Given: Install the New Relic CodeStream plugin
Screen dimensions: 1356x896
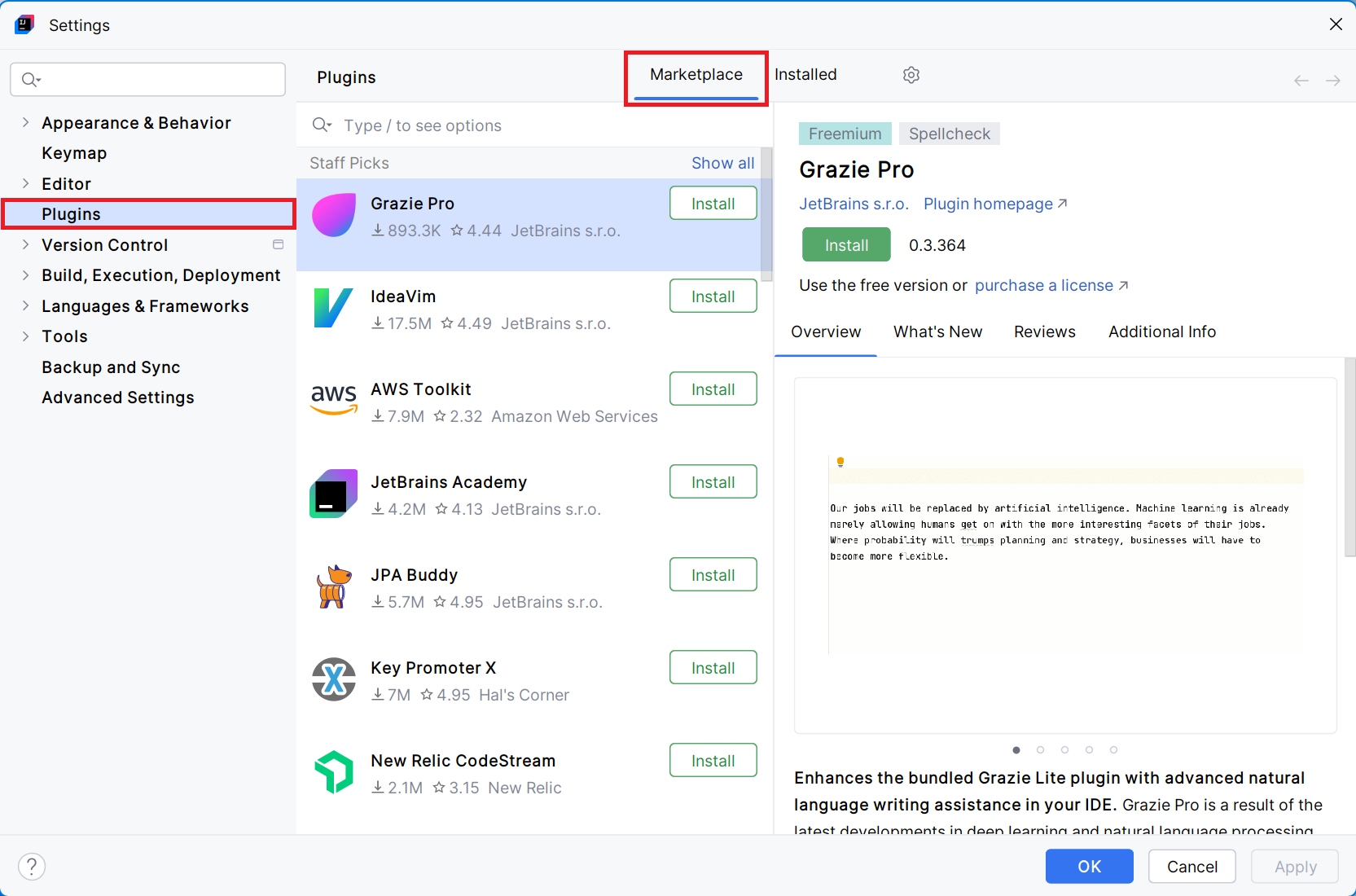Looking at the screenshot, I should [x=713, y=761].
